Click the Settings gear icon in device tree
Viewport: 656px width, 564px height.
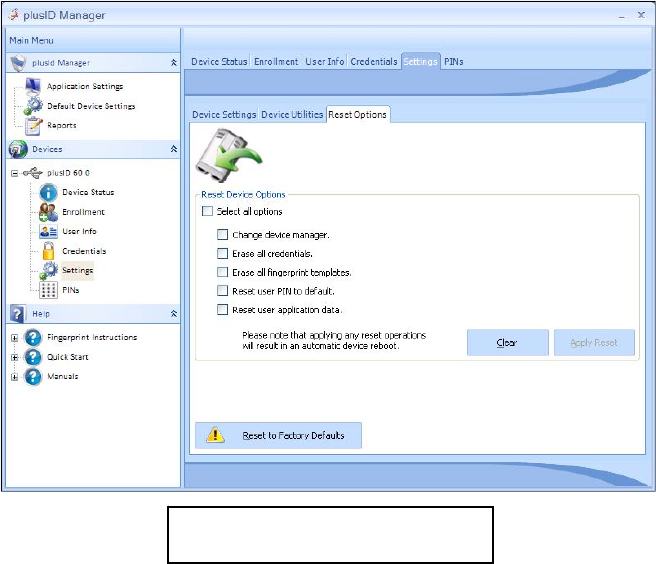49,270
